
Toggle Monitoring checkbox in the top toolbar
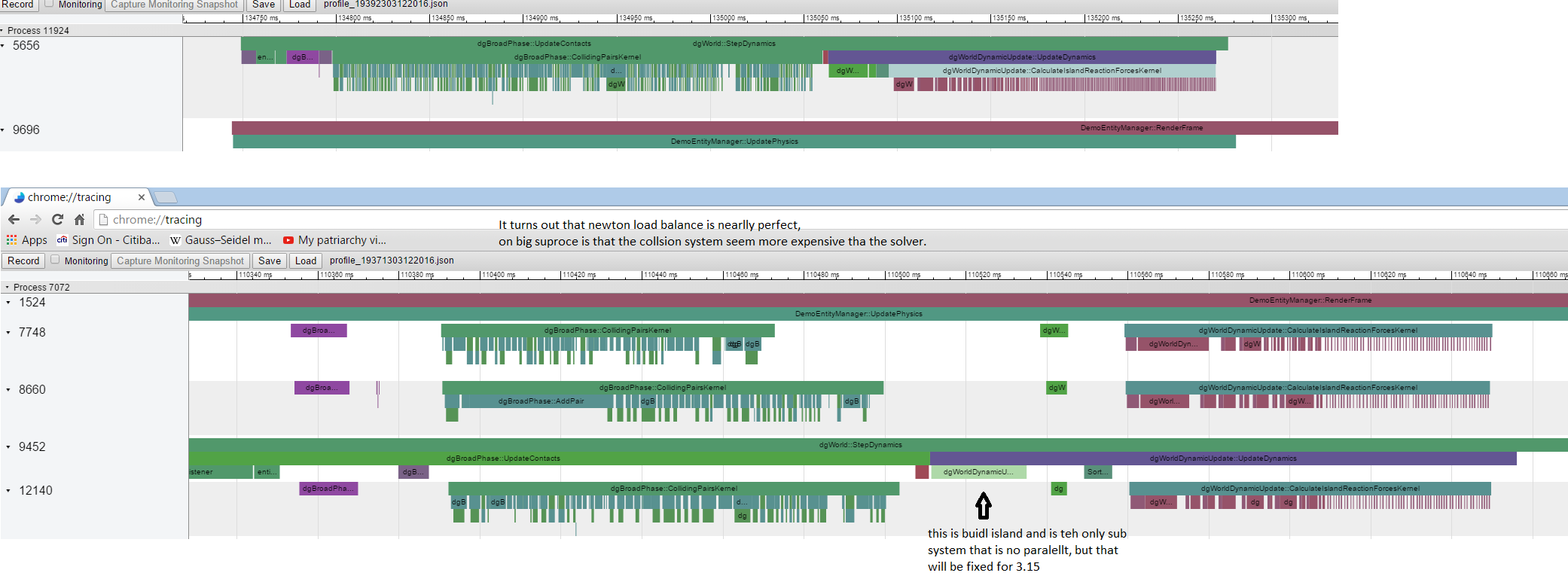(49, 4)
